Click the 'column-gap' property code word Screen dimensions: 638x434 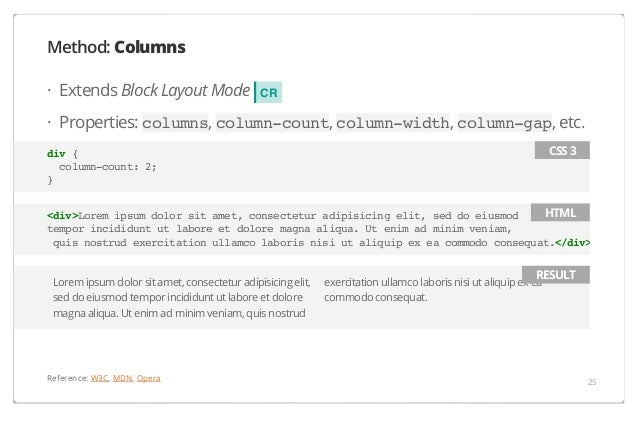tap(505, 123)
